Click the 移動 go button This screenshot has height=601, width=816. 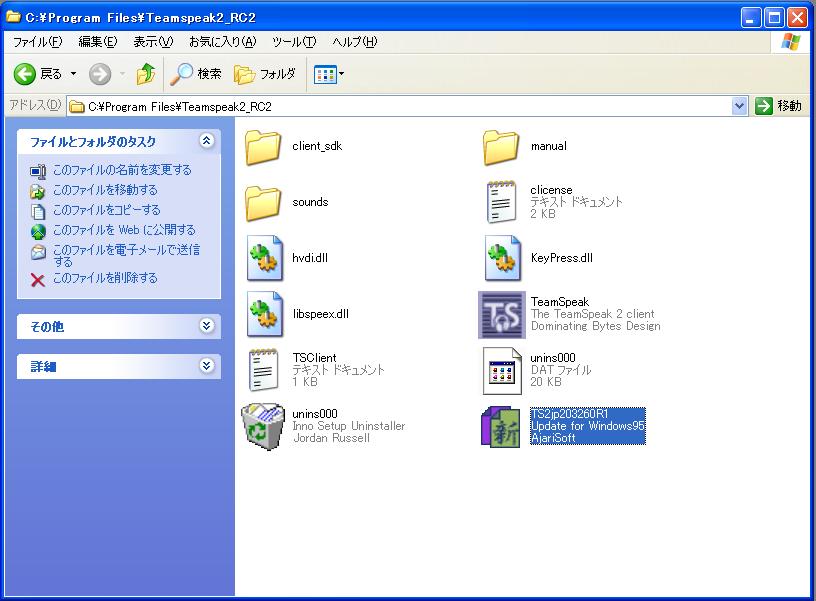779,106
